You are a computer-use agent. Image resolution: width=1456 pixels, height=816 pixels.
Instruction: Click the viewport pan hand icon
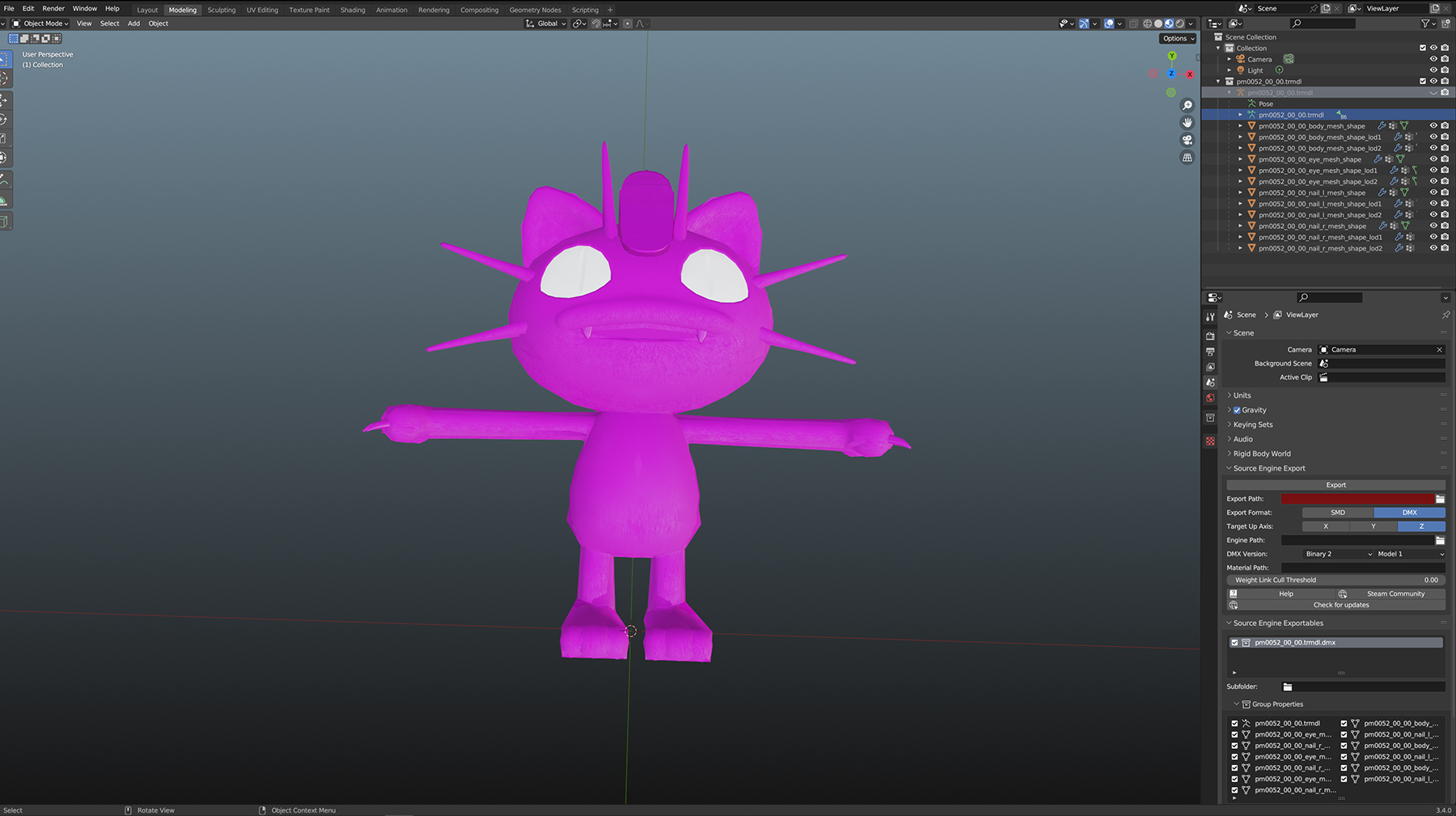[x=1187, y=122]
